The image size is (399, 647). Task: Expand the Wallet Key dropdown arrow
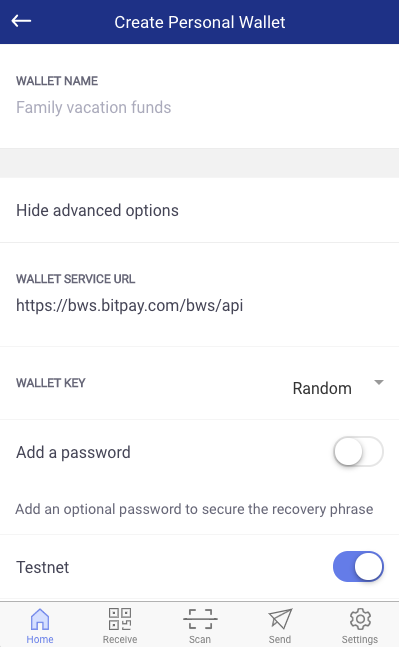point(379,383)
